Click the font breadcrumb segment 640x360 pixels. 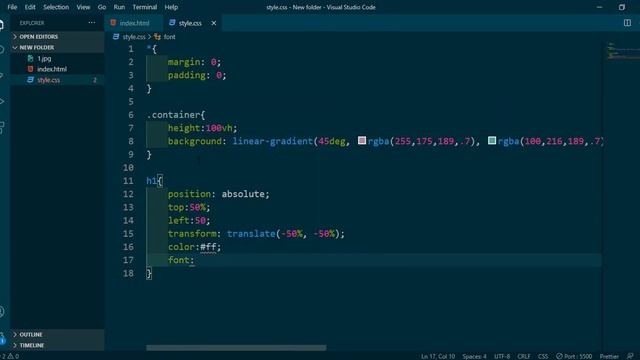(169, 37)
